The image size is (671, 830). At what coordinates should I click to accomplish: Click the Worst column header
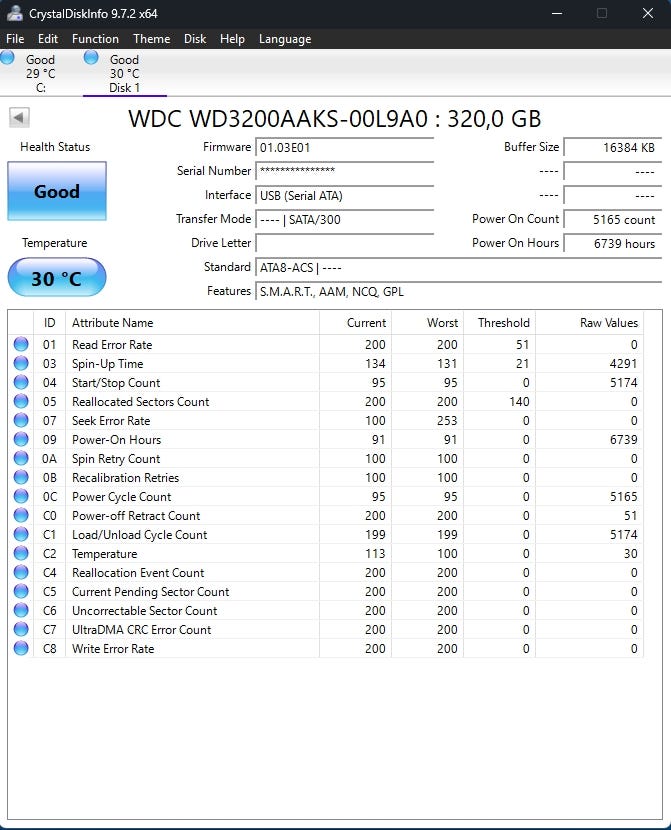pyautogui.click(x=428, y=323)
